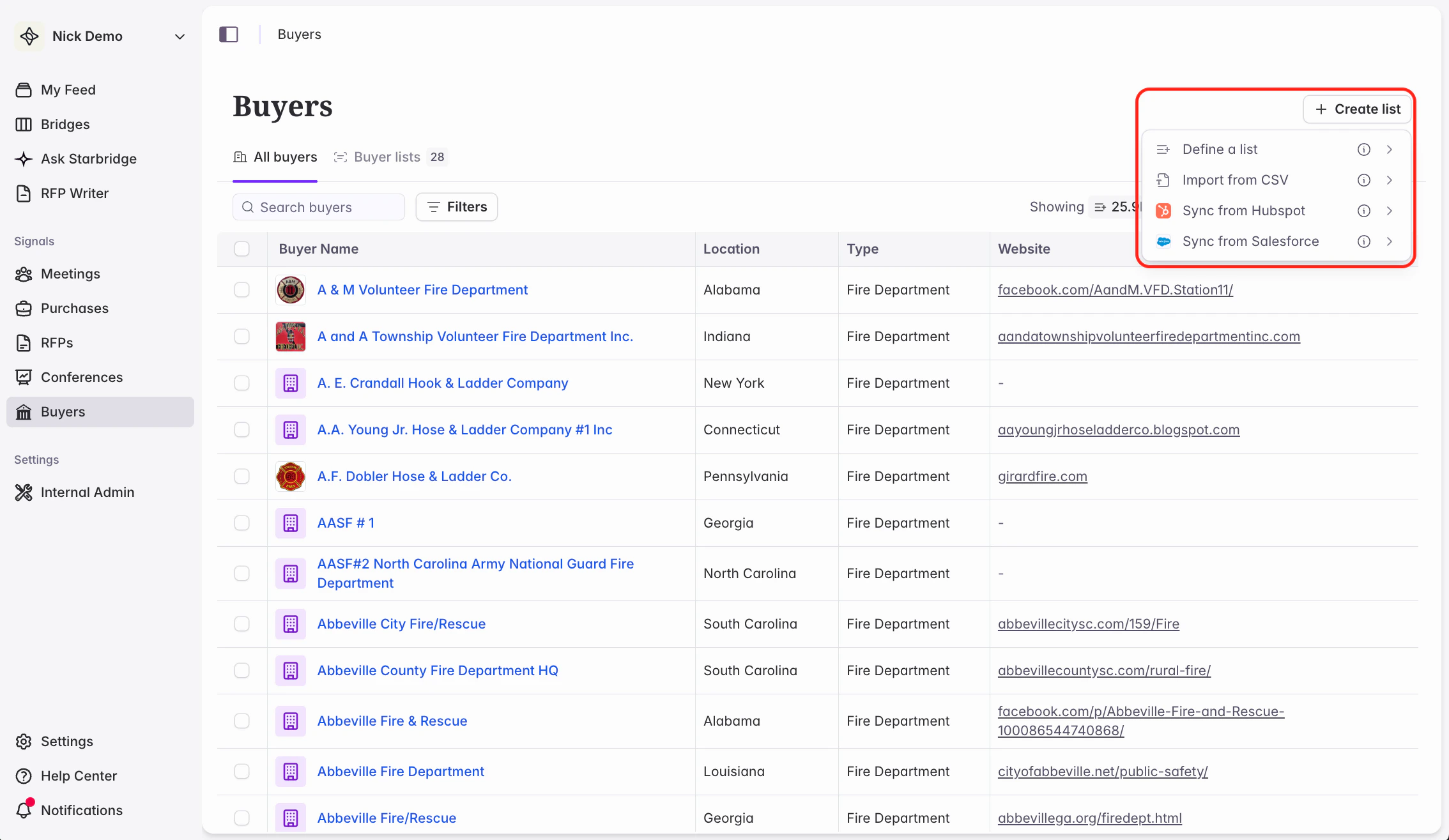Open the Conferences signals page
The image size is (1449, 840).
tap(81, 378)
